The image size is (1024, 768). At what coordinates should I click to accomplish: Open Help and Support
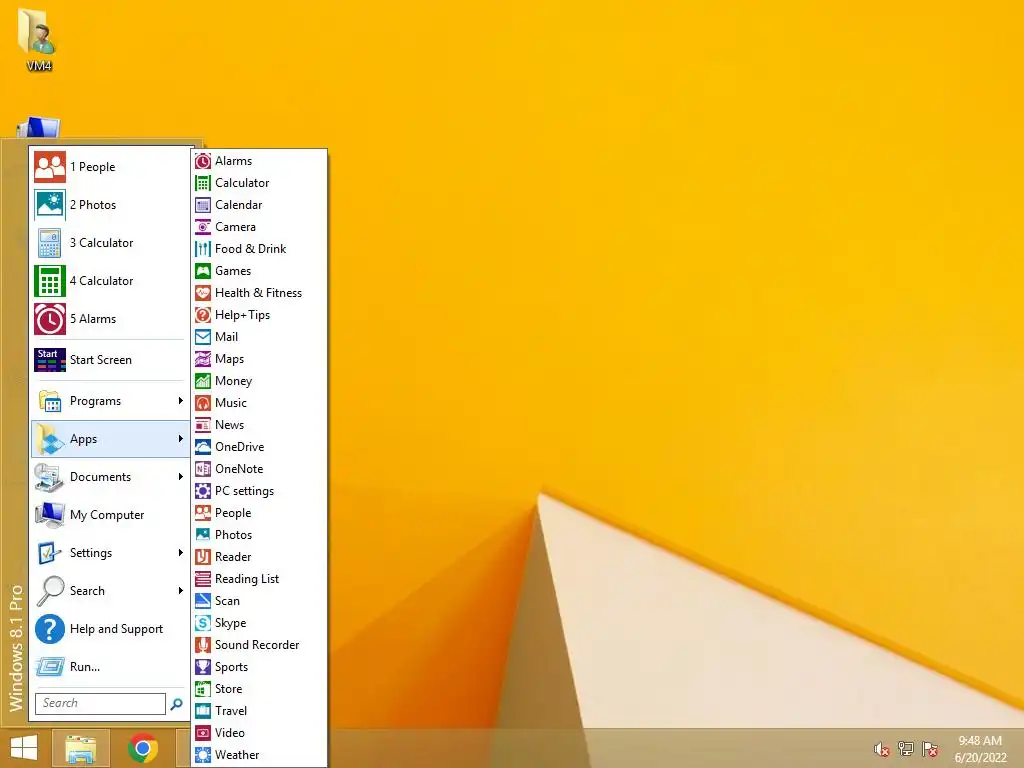pyautogui.click(x=110, y=629)
